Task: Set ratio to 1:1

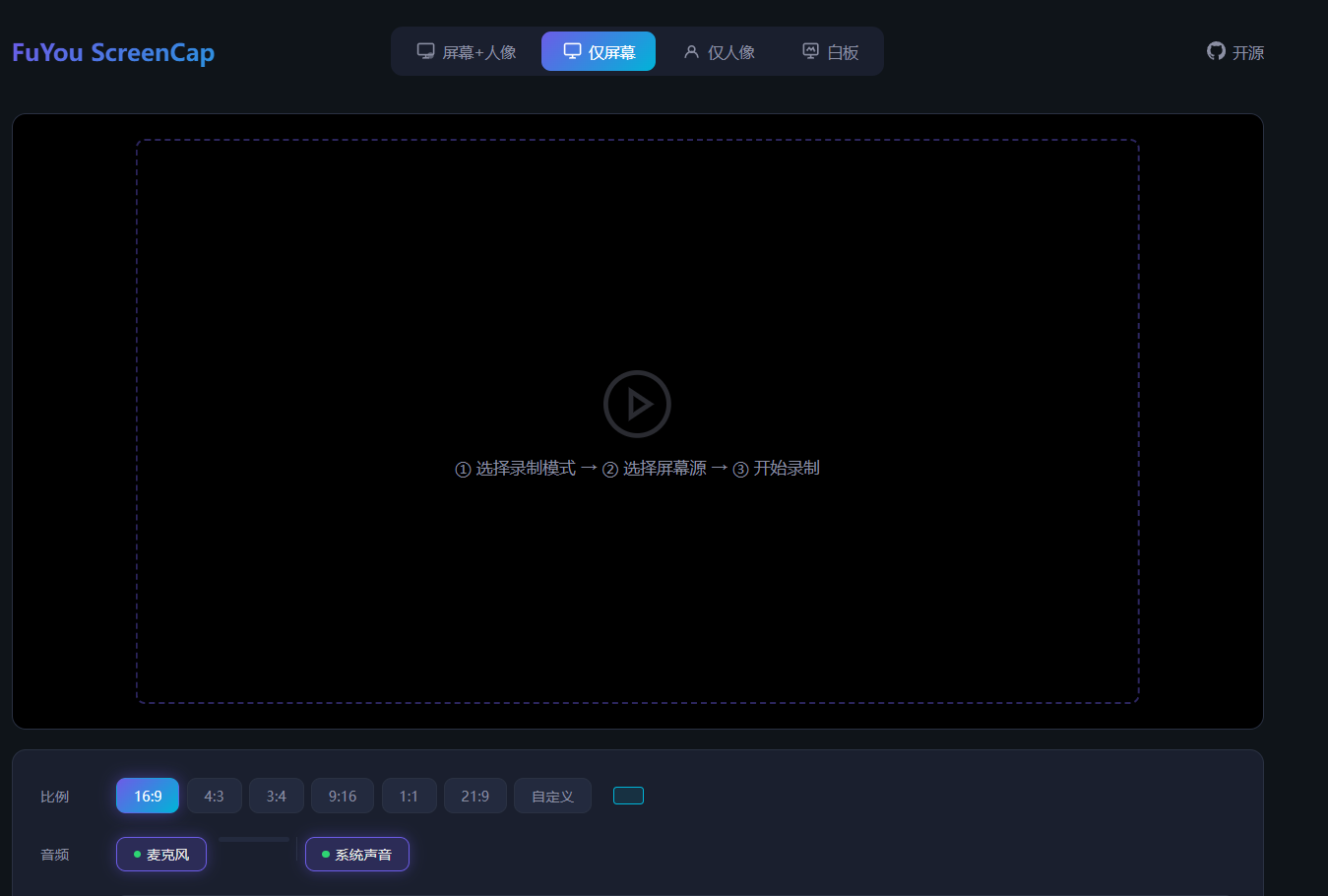Action: [x=409, y=796]
